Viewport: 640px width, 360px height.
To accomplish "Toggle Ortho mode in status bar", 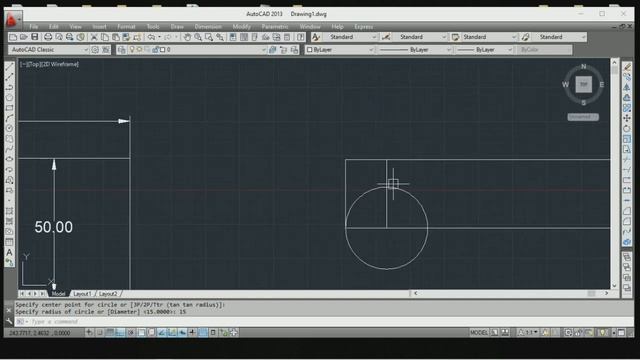I will pos(120,333).
